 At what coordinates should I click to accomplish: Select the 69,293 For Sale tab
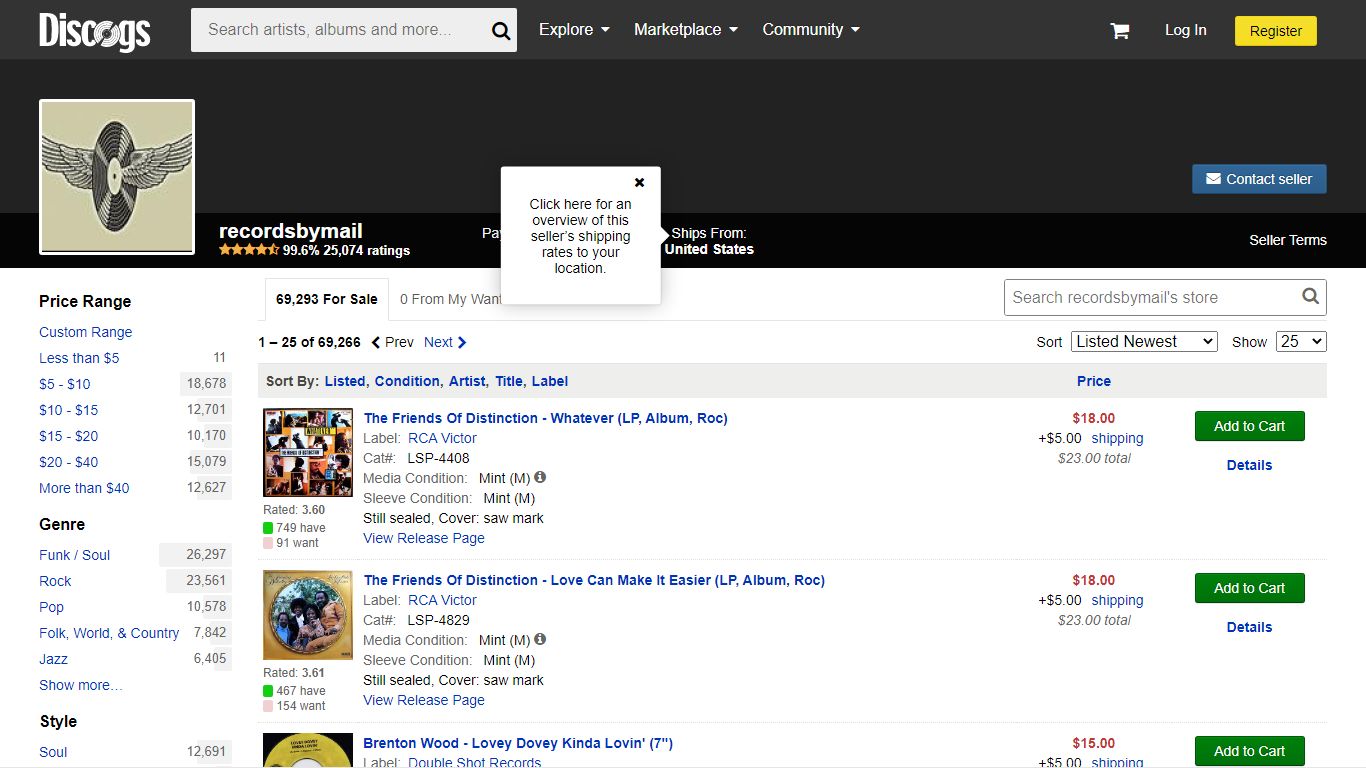327,299
